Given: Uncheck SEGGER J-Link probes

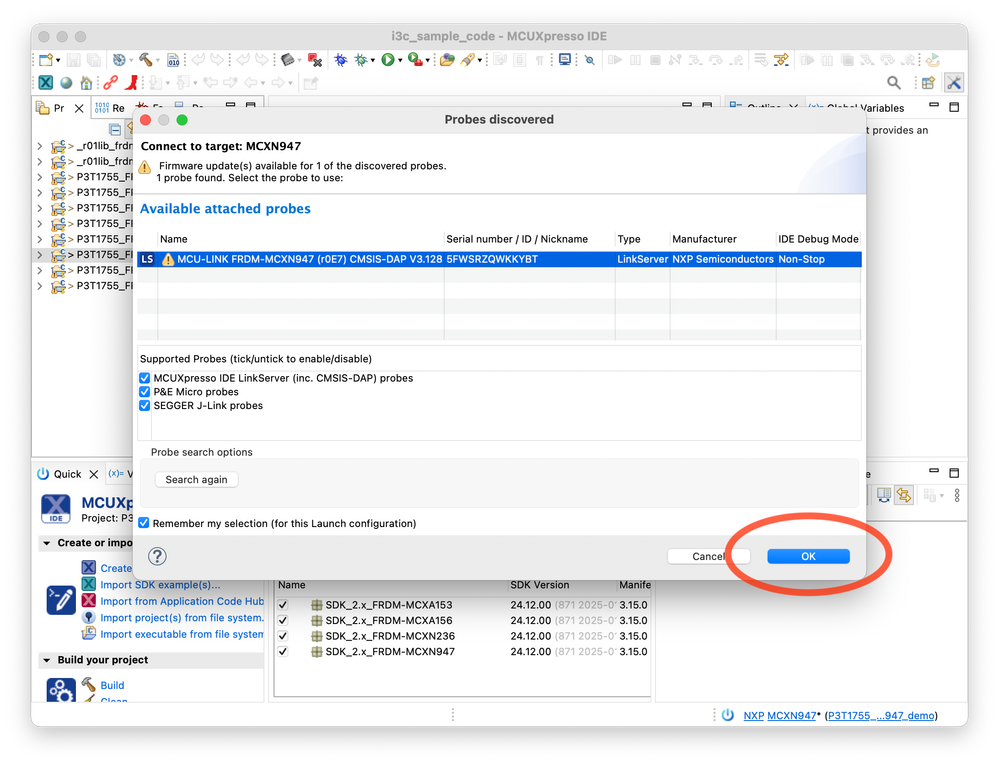Looking at the screenshot, I should 145,406.
